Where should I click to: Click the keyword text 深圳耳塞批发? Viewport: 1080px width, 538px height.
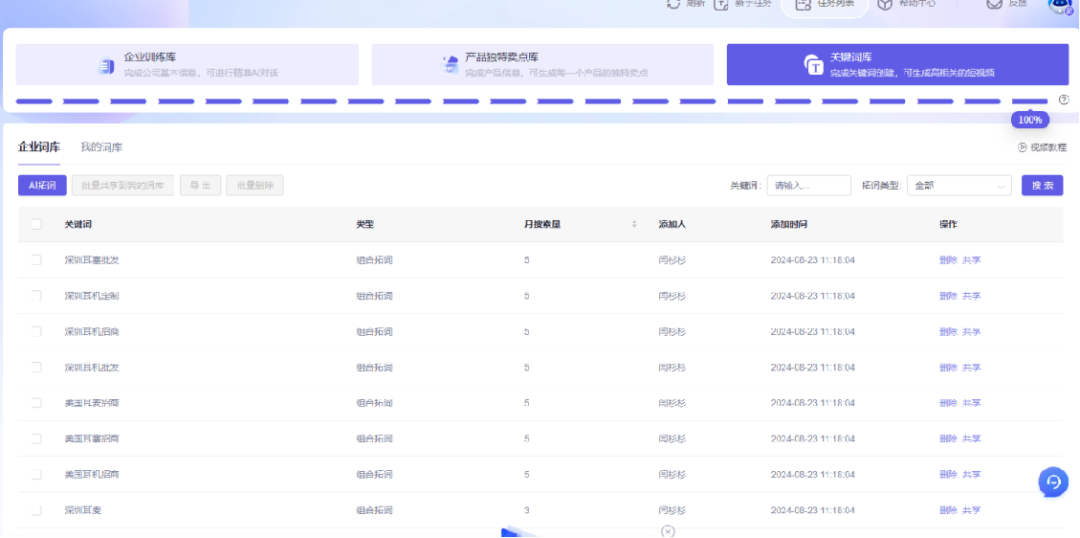pos(92,260)
